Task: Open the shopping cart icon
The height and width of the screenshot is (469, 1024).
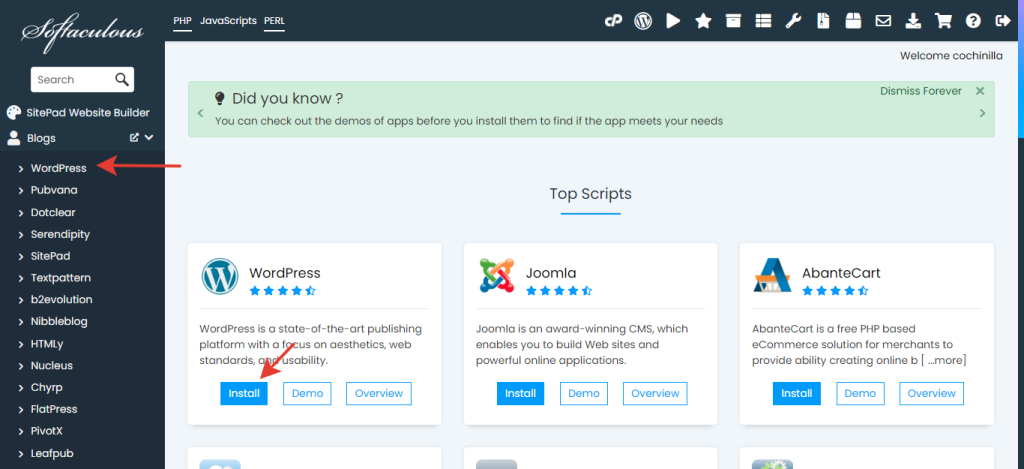Action: click(x=943, y=21)
